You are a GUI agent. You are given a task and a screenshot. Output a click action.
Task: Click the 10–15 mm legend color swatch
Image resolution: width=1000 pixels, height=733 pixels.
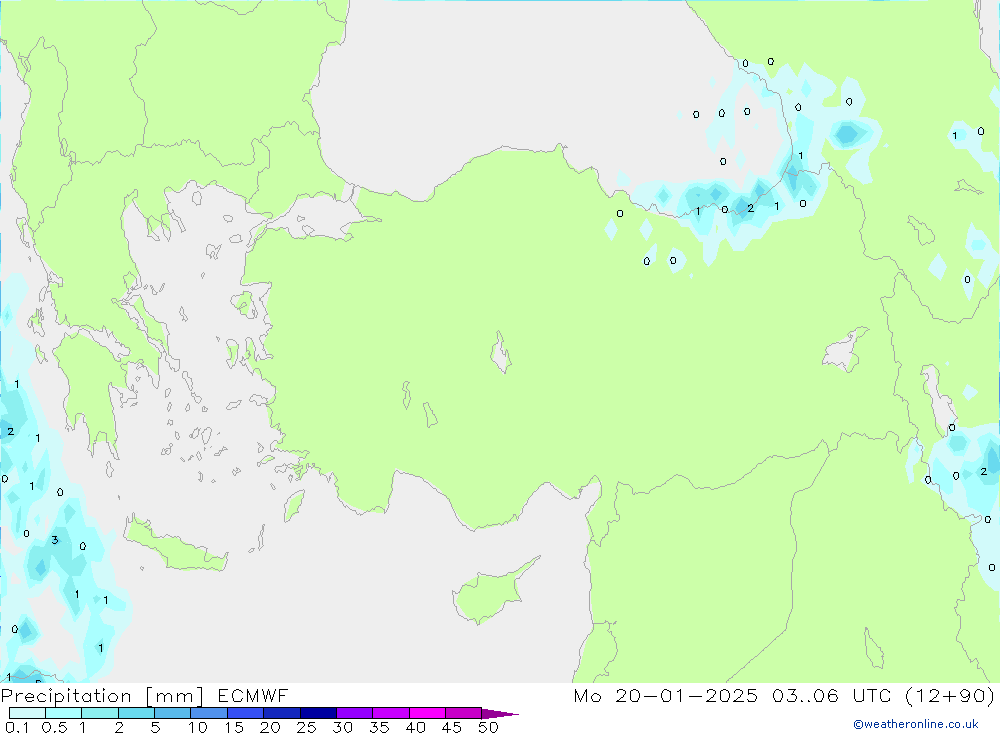click(209, 713)
